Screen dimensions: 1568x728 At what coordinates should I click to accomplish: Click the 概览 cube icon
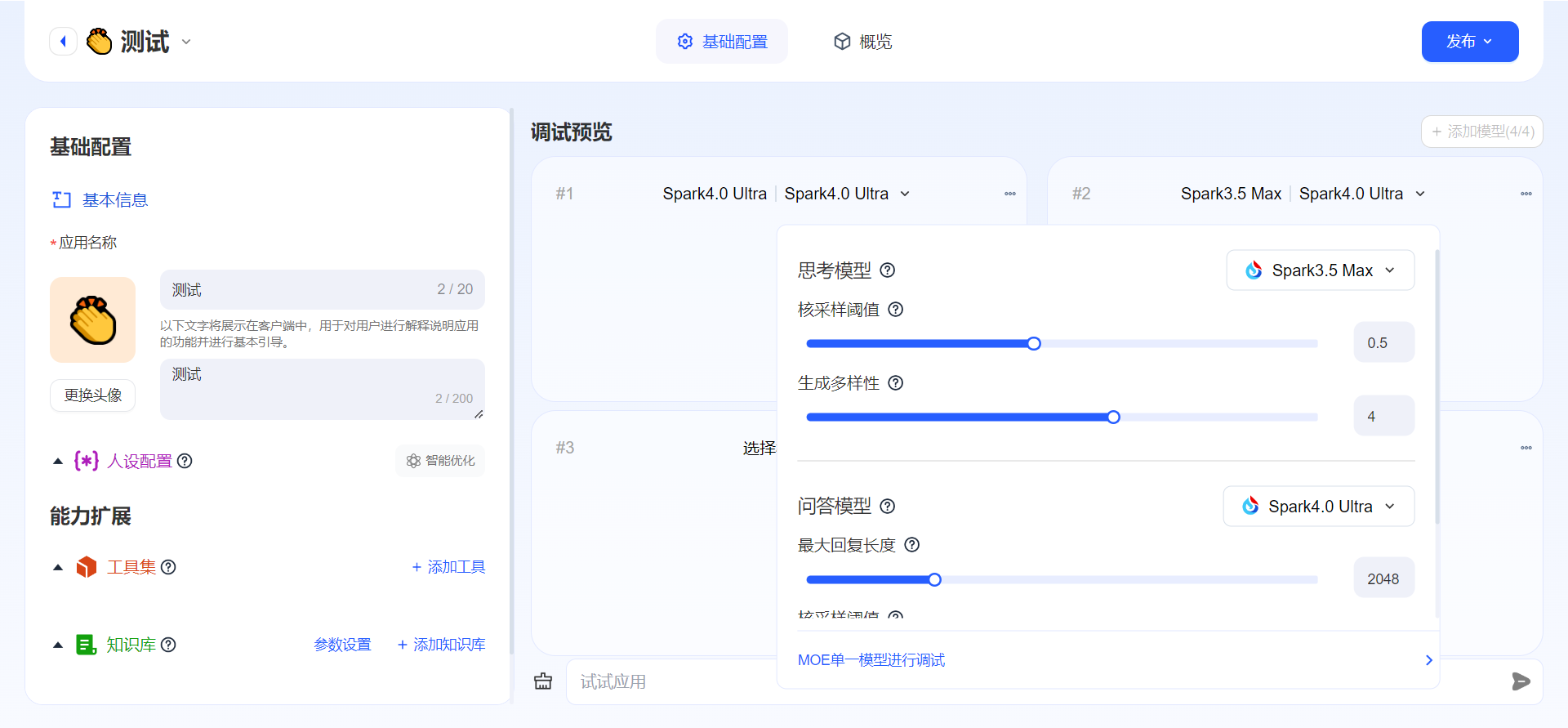(x=842, y=42)
